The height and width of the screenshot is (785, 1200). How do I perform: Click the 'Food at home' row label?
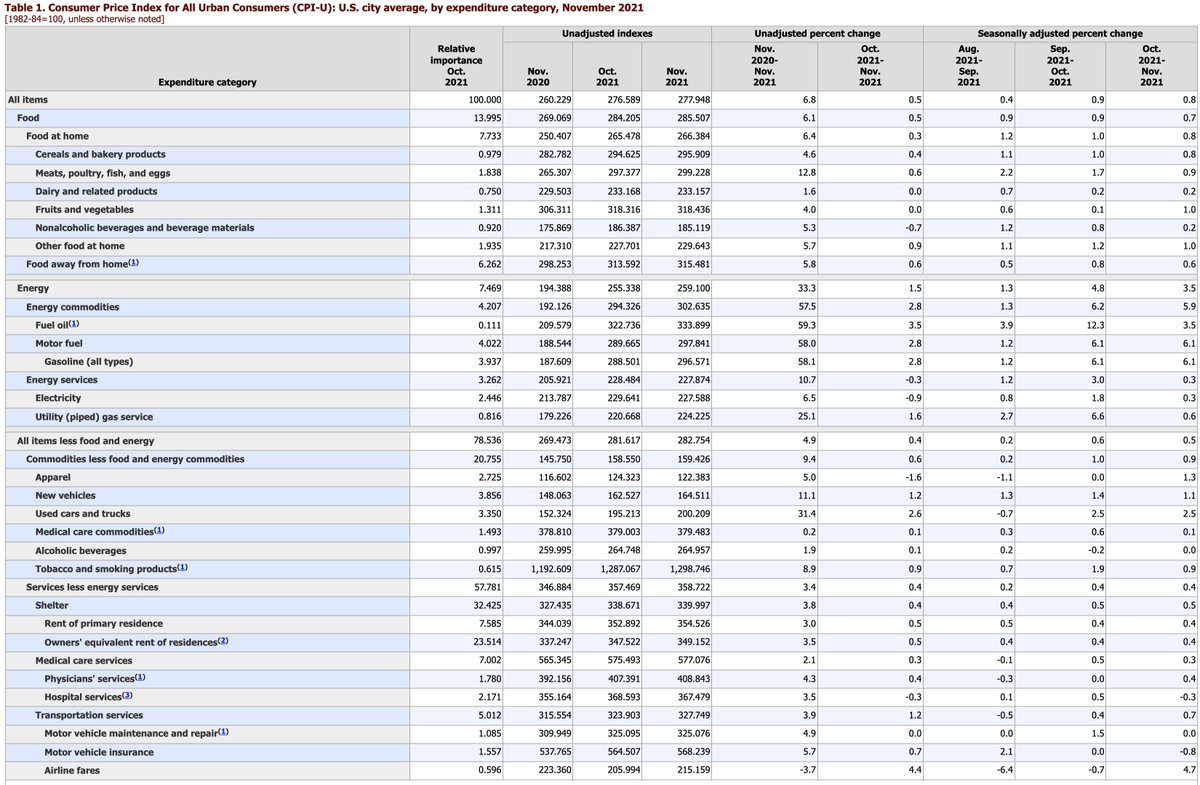coord(57,136)
